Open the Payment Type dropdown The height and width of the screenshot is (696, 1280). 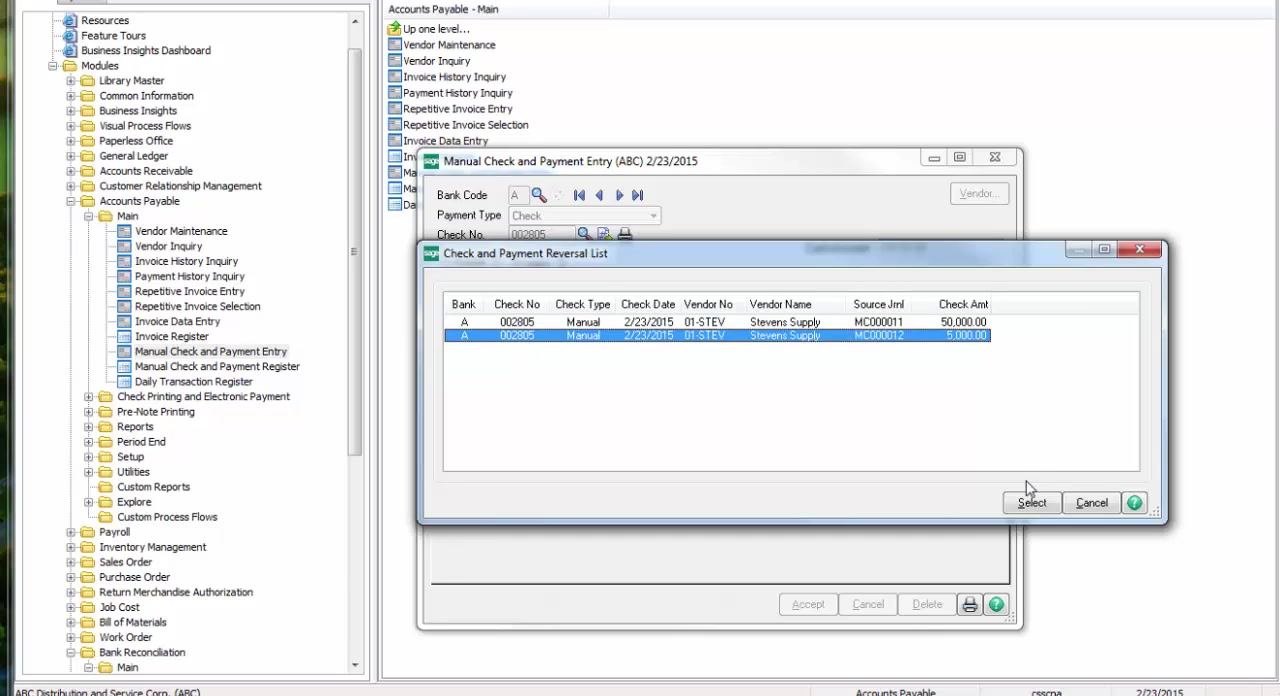pos(653,215)
